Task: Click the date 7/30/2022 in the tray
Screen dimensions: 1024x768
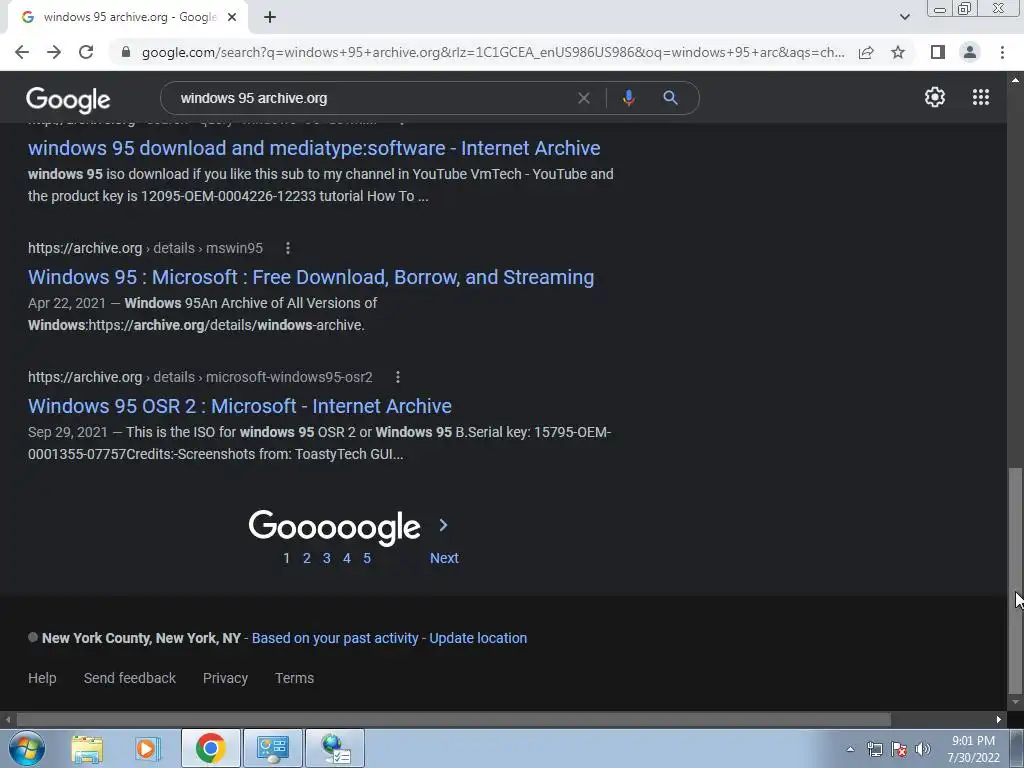Action: point(973,758)
